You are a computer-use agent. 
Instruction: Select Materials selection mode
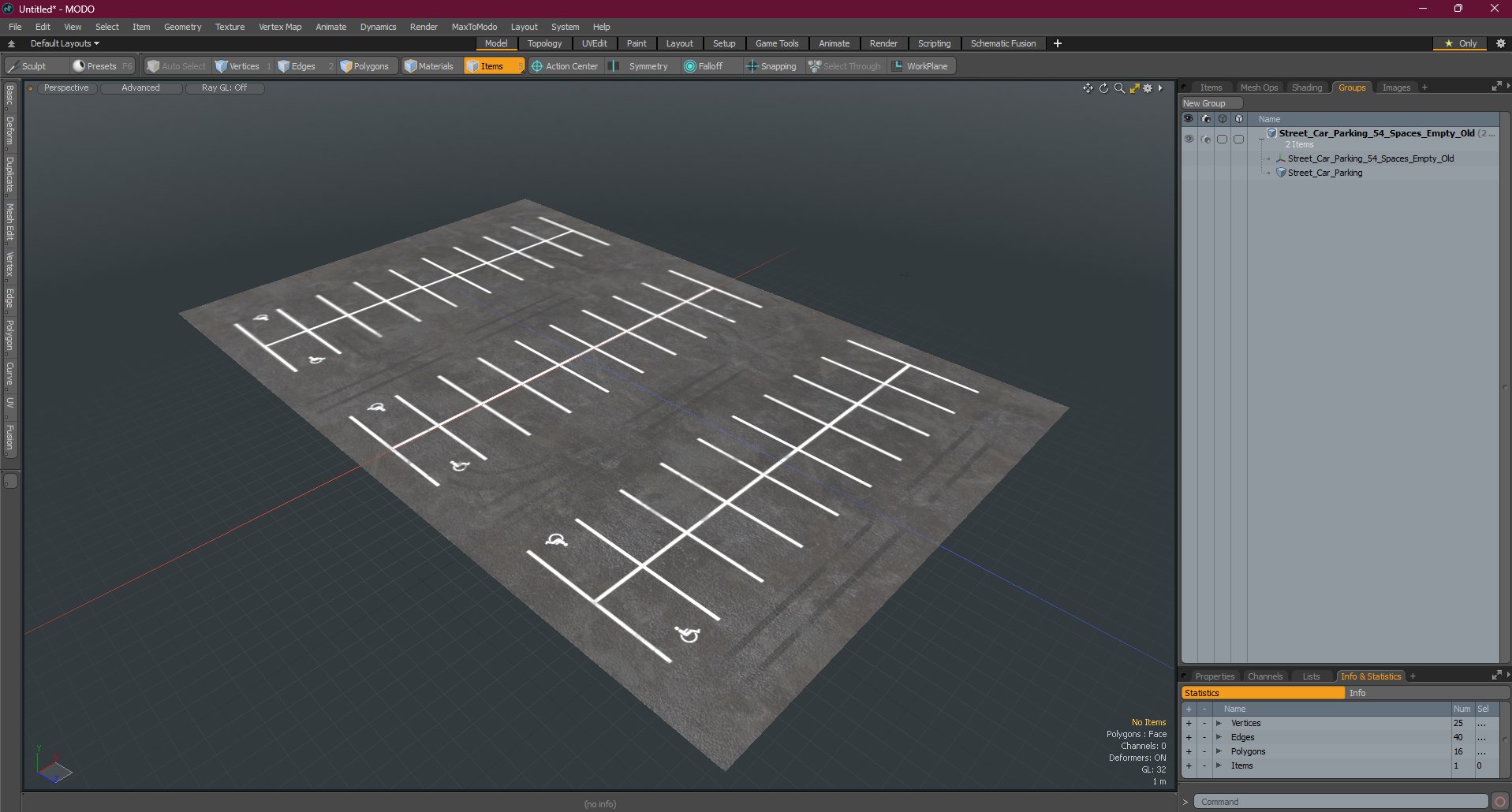430,66
